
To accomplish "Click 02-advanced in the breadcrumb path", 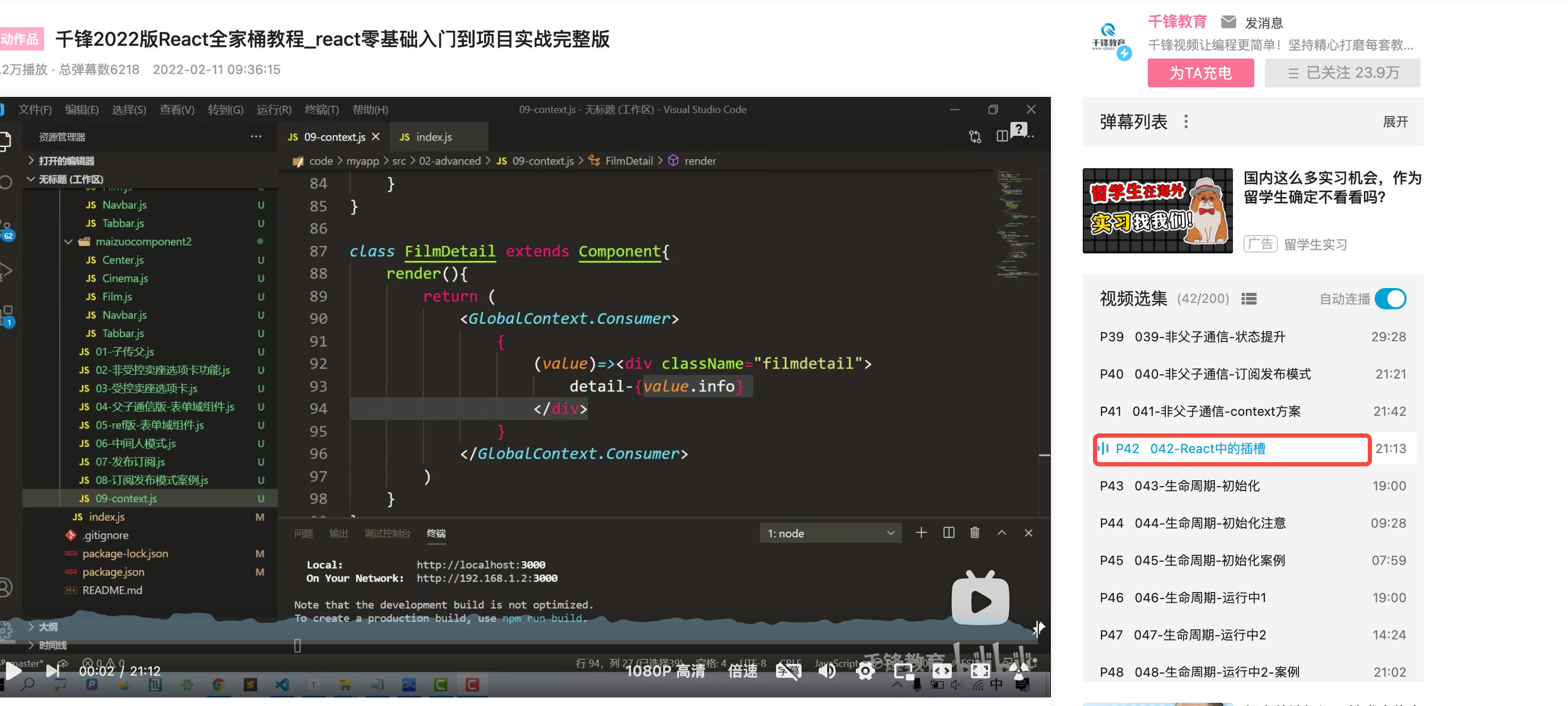I will coord(449,161).
